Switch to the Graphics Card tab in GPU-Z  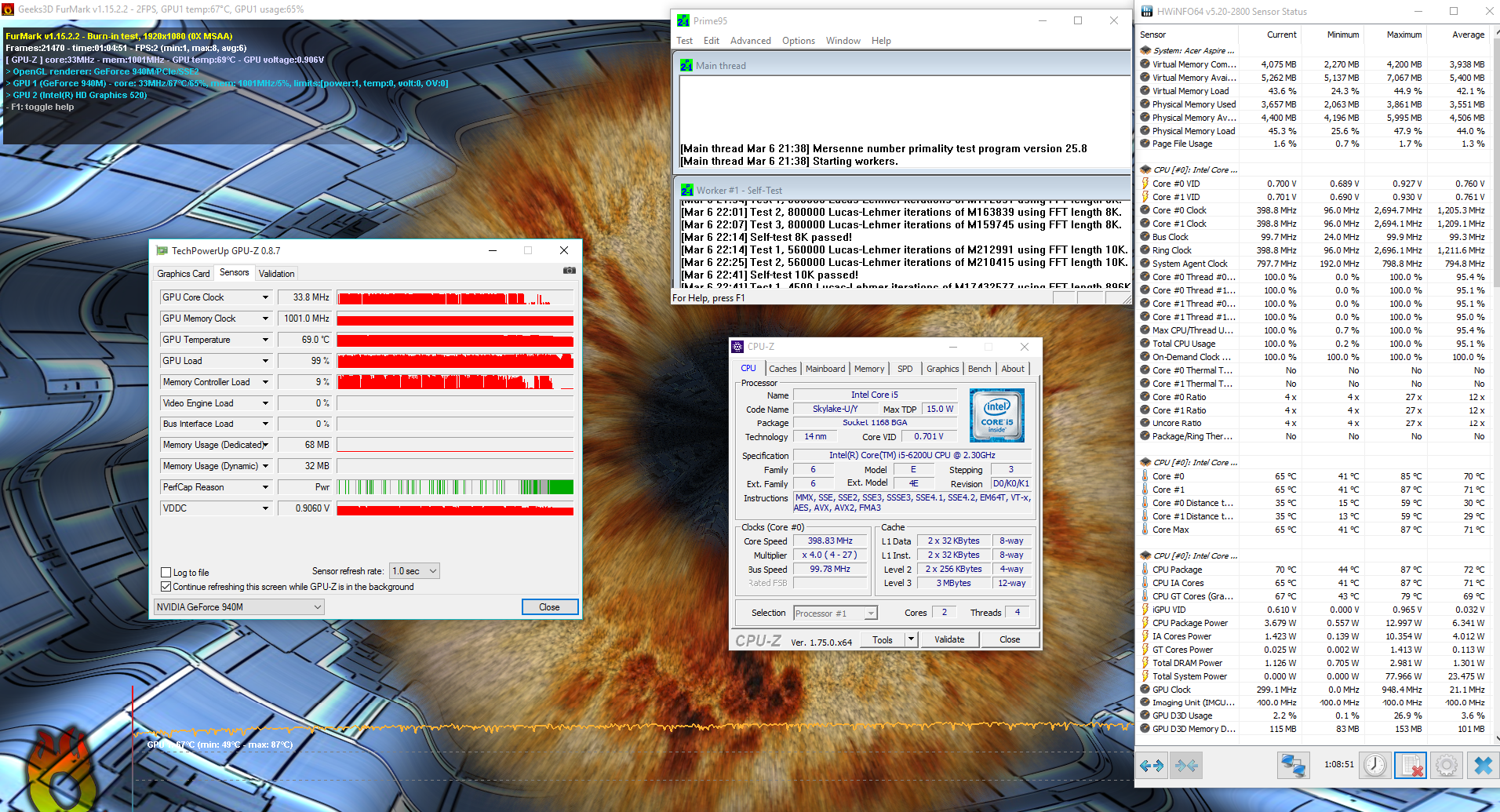184,274
